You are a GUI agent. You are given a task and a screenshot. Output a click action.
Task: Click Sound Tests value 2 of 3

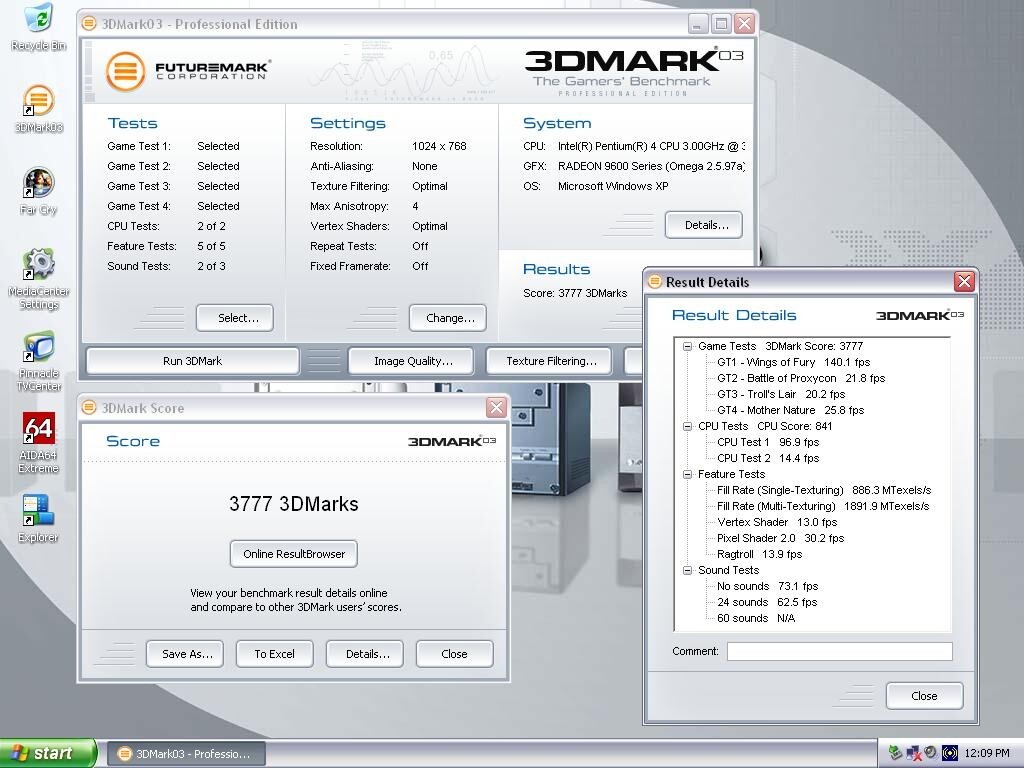212,266
